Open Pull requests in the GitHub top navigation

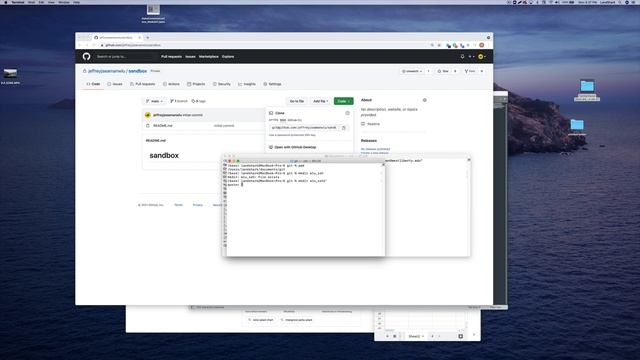point(171,57)
